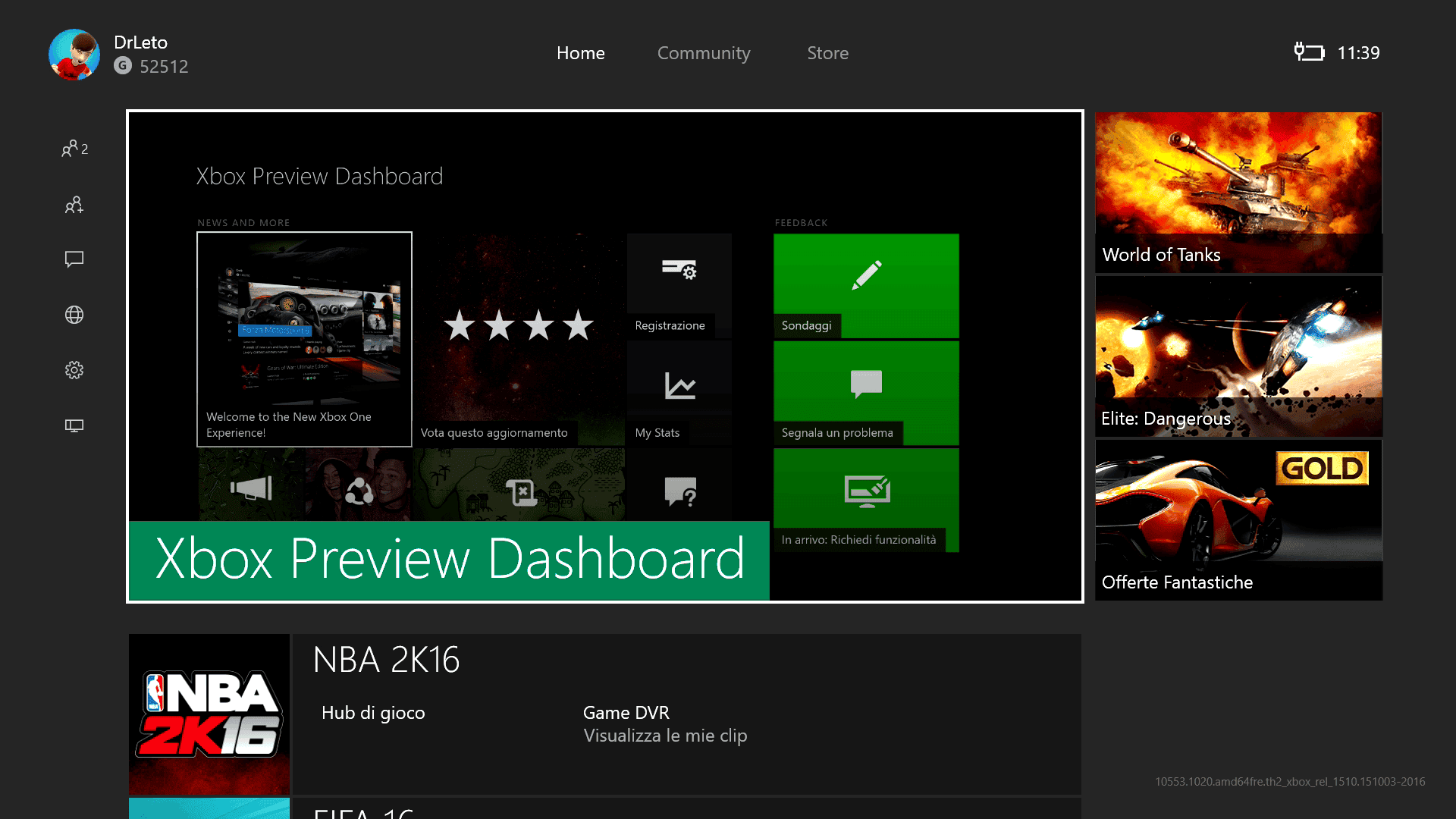Image resolution: width=1456 pixels, height=819 pixels.
Task: Open In arrivo: Richiedi funzionalità tile
Action: pyautogui.click(x=866, y=500)
